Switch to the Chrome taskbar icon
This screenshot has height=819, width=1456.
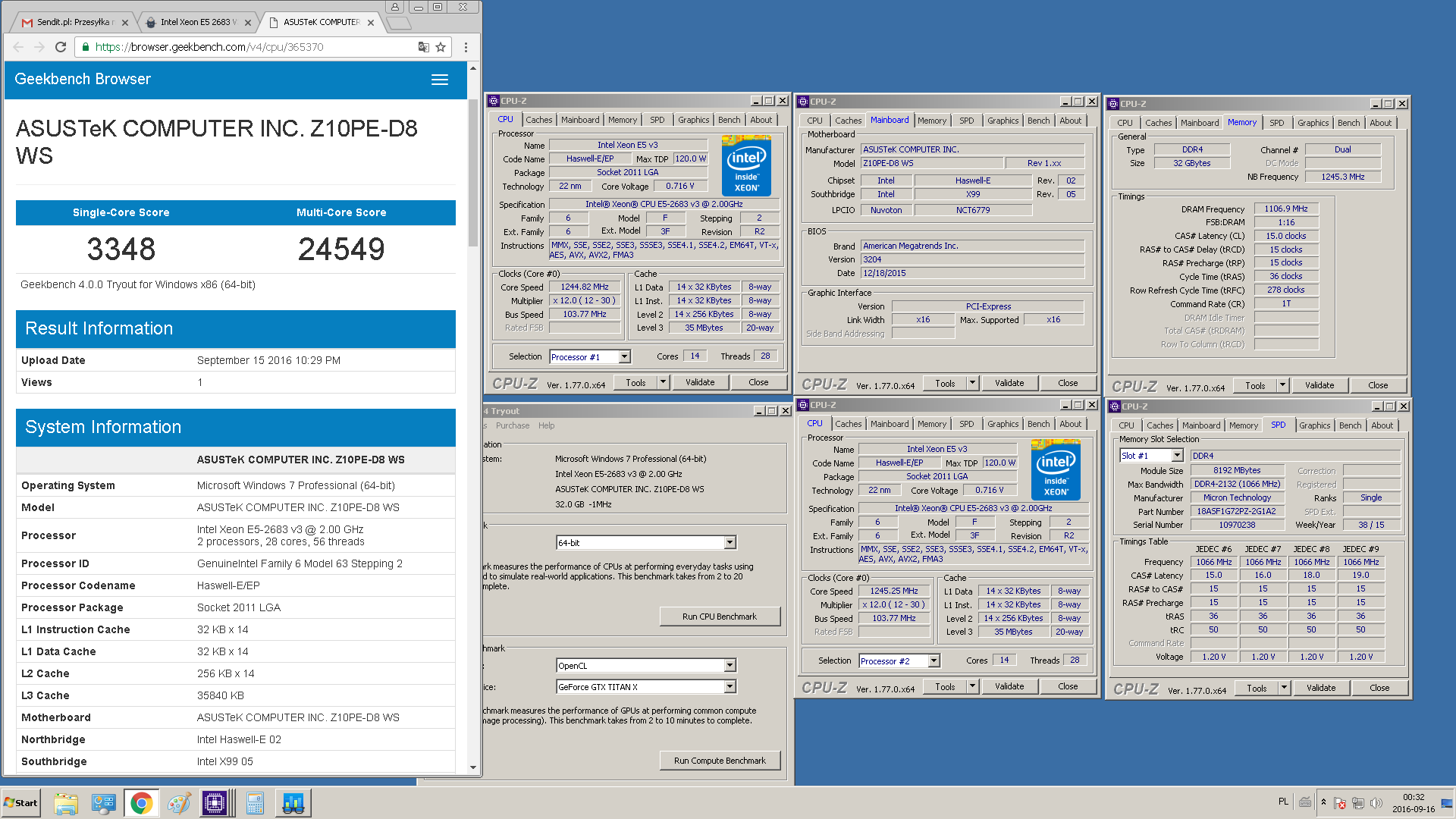coord(141,803)
